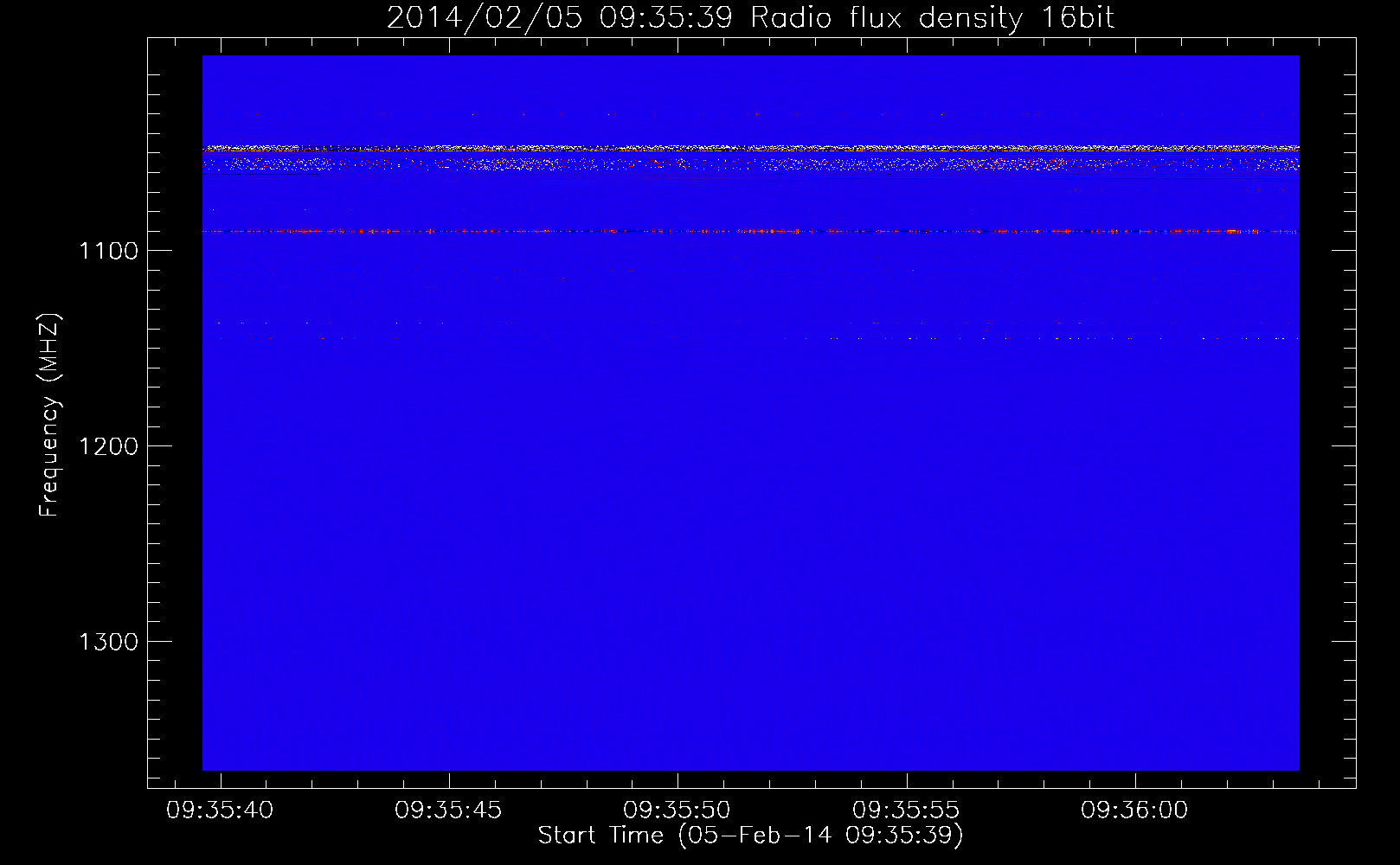Click the 1200 frequency tick label

tap(109, 446)
